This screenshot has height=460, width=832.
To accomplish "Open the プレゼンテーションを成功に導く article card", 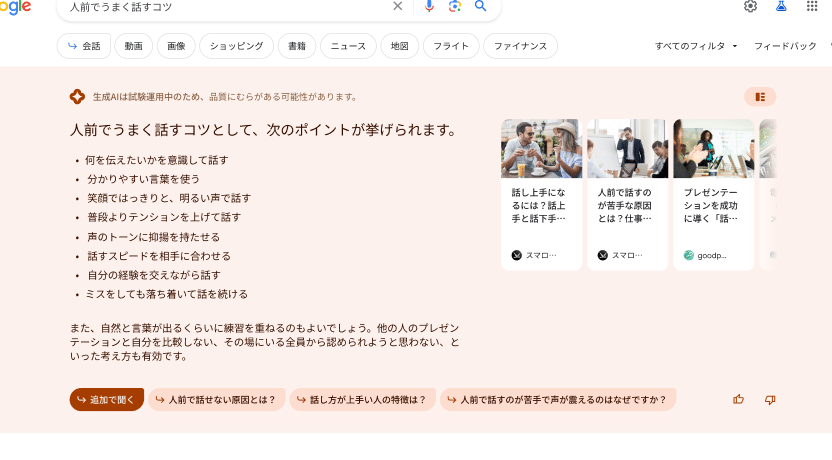I will (x=713, y=195).
